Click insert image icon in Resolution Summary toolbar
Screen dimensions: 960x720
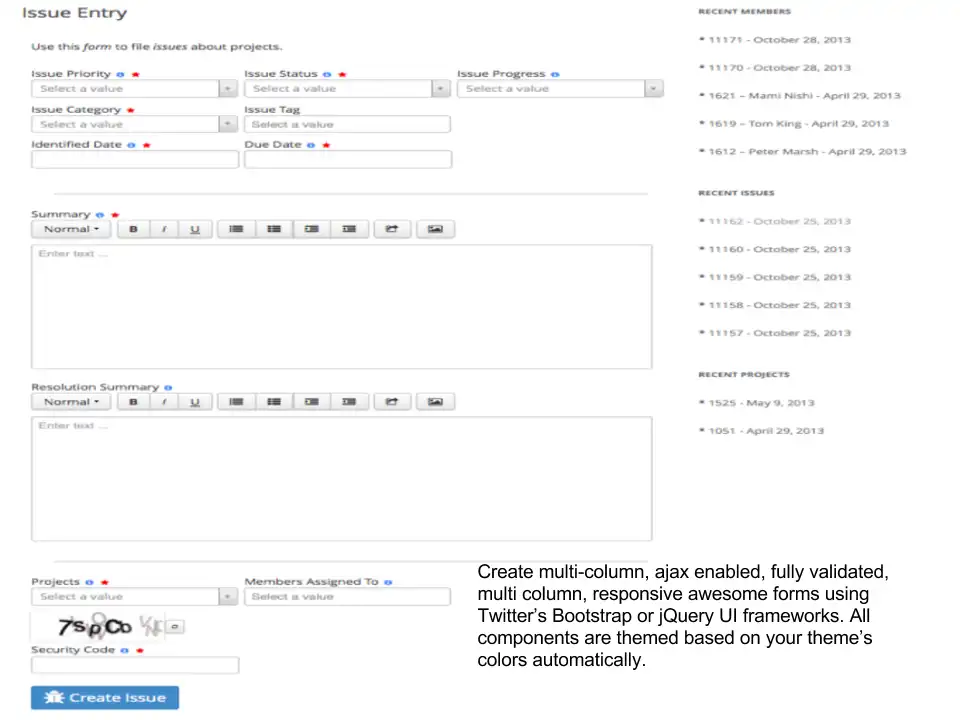(x=435, y=402)
